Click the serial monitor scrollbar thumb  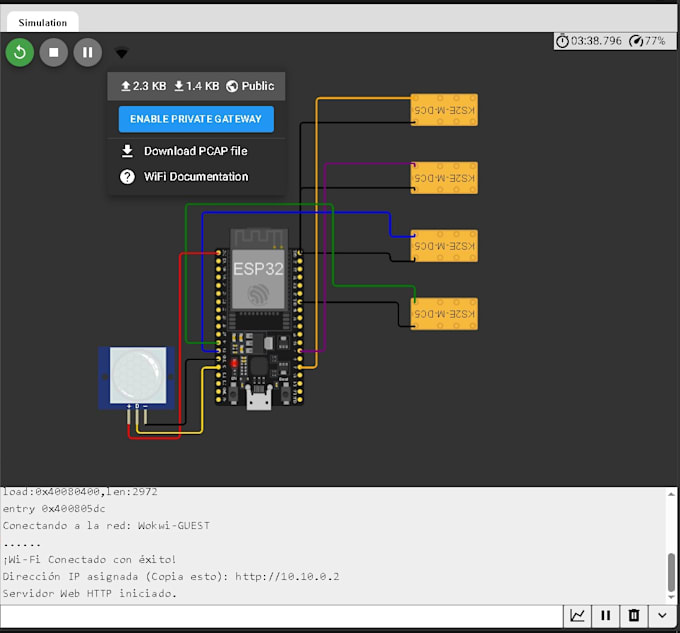pyautogui.click(x=671, y=572)
